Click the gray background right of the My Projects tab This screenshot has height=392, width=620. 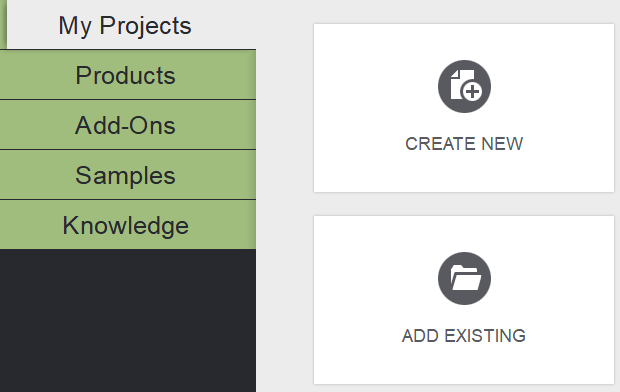click(285, 25)
